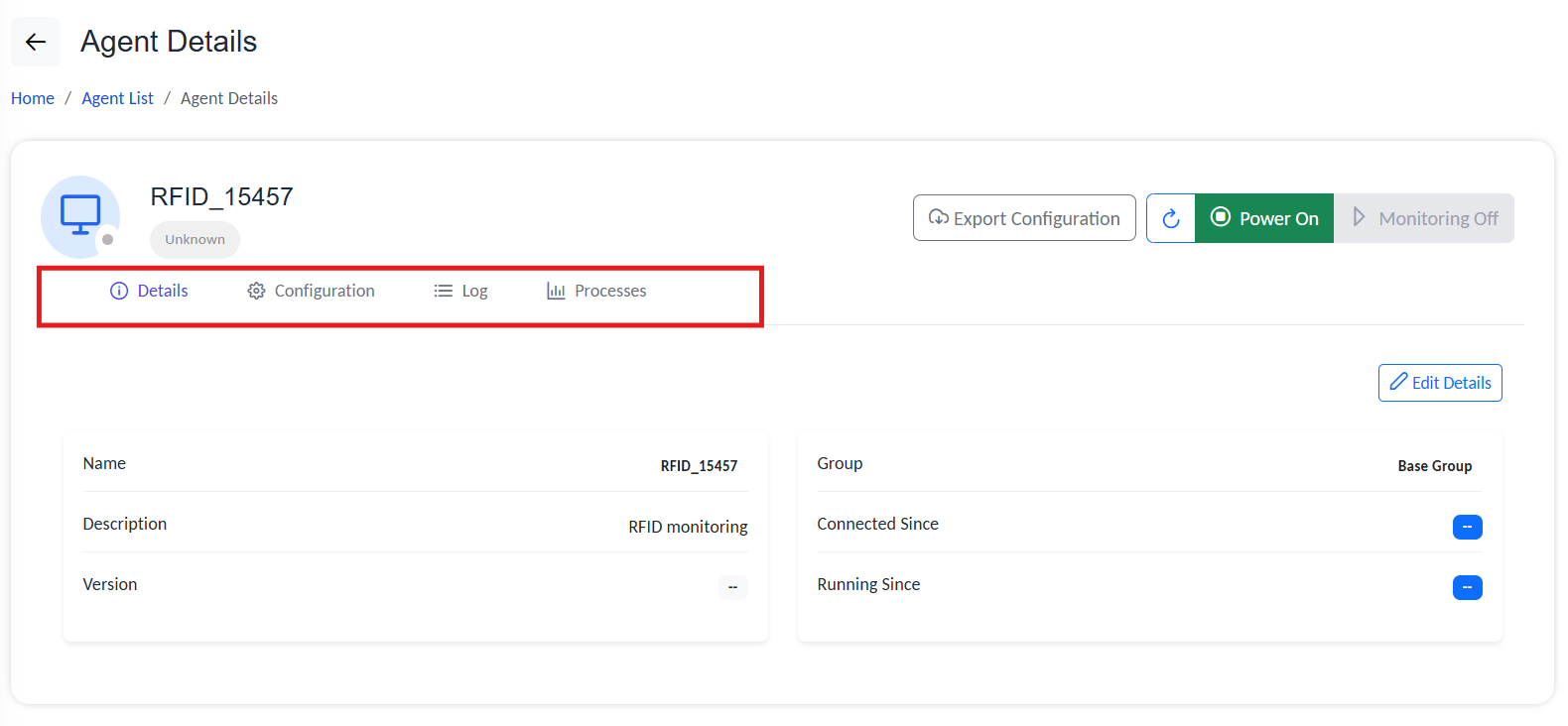Switch to the Configuration tab
This screenshot has width=1568, height=726.
pyautogui.click(x=325, y=291)
